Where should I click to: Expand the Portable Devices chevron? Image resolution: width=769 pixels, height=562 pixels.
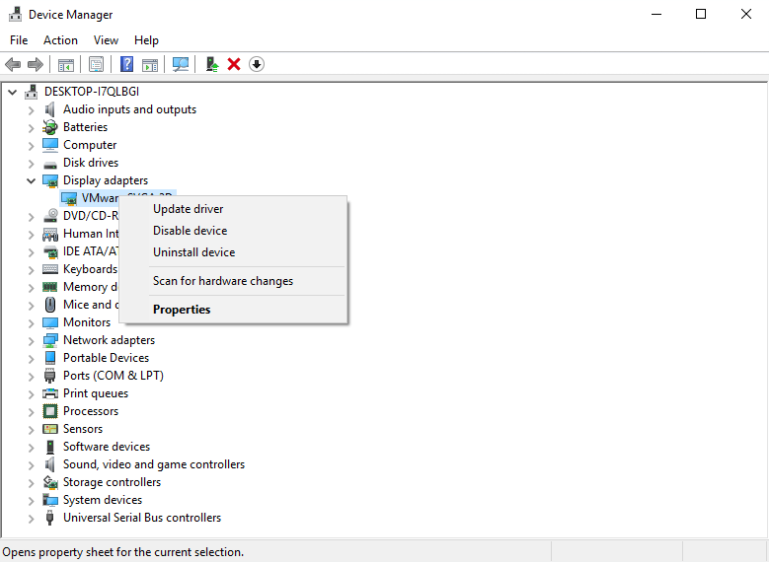coord(31,358)
